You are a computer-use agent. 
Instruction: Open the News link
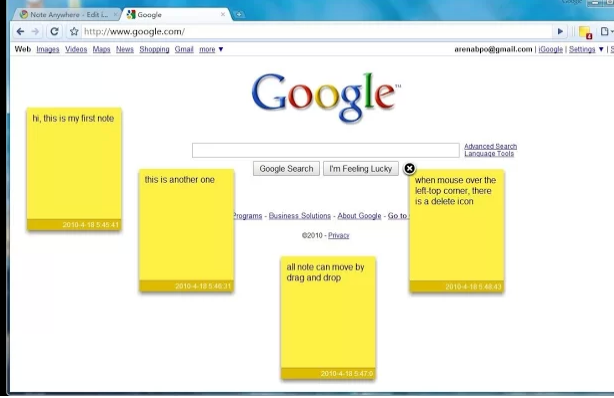click(x=125, y=49)
